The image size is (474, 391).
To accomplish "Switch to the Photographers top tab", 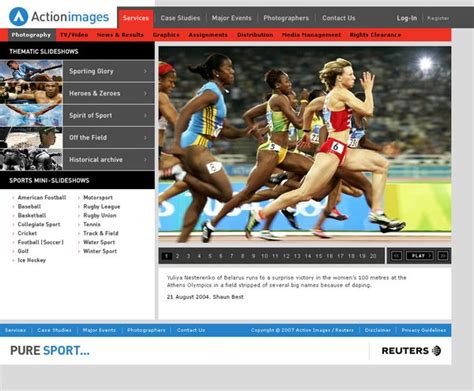I will [x=286, y=18].
